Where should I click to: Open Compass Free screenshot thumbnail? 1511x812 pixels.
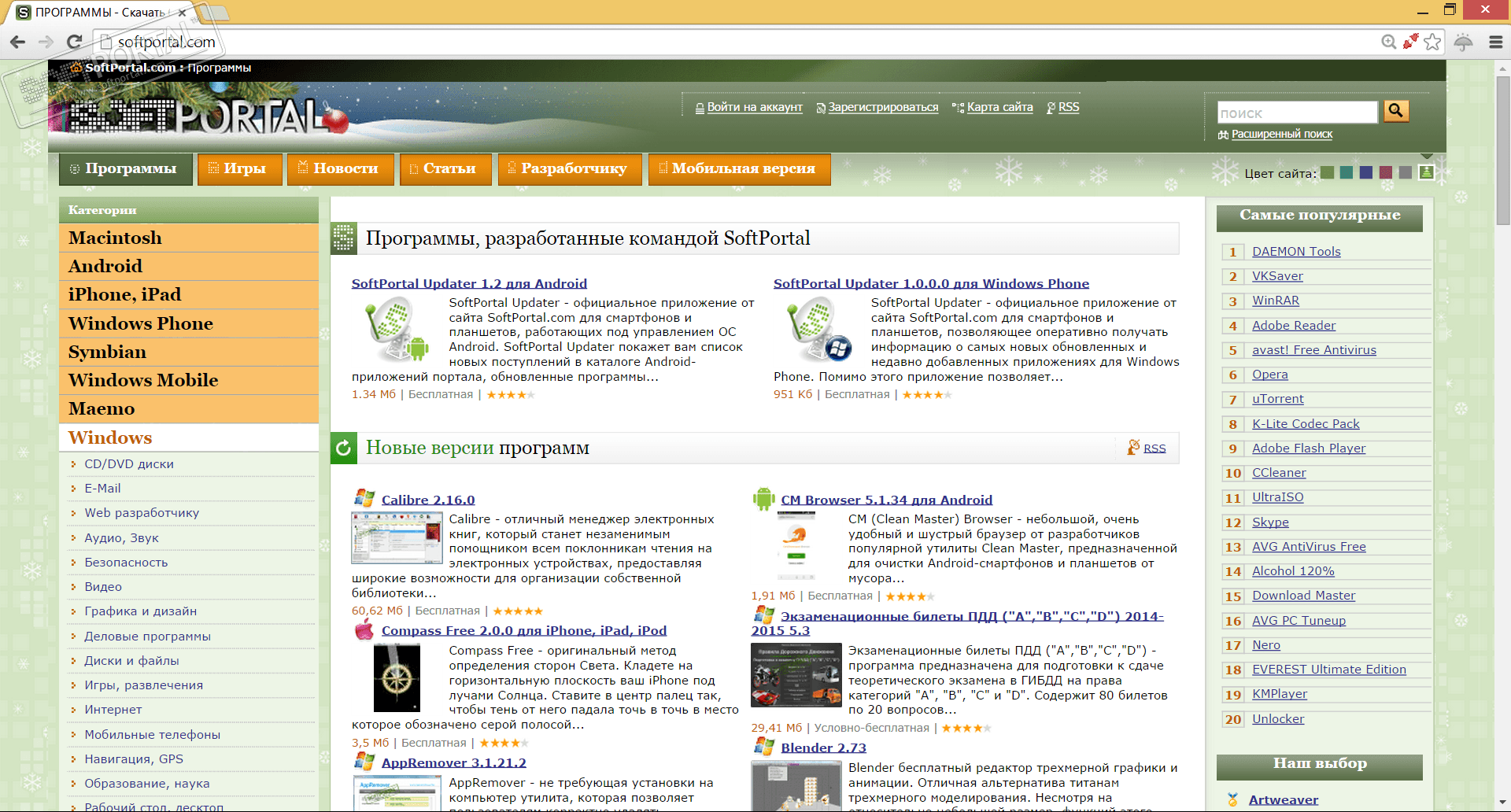(397, 677)
